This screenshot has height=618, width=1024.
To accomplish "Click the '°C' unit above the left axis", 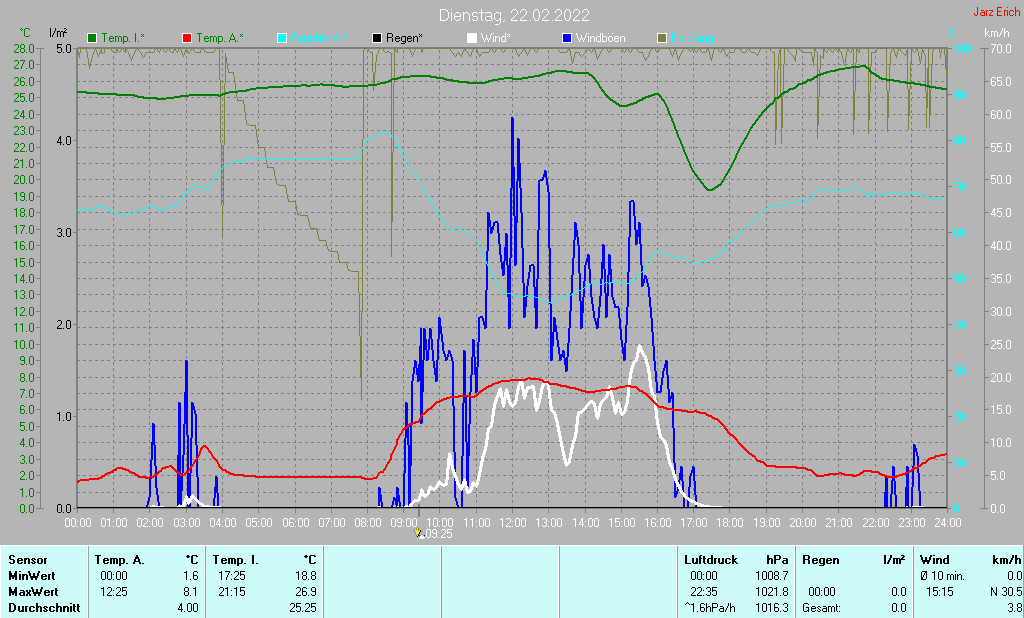I will tap(25, 33).
